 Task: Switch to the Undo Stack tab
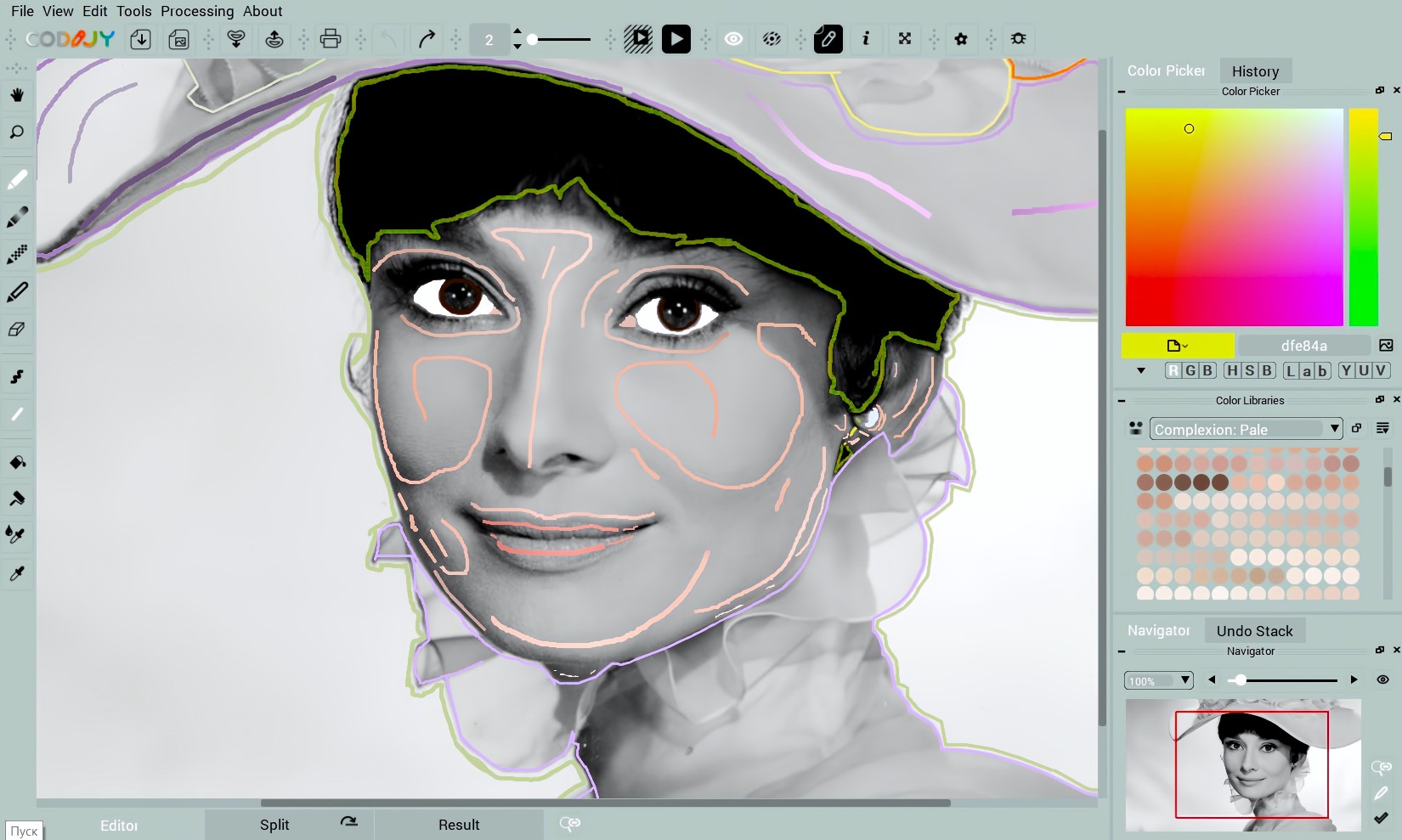1255,630
